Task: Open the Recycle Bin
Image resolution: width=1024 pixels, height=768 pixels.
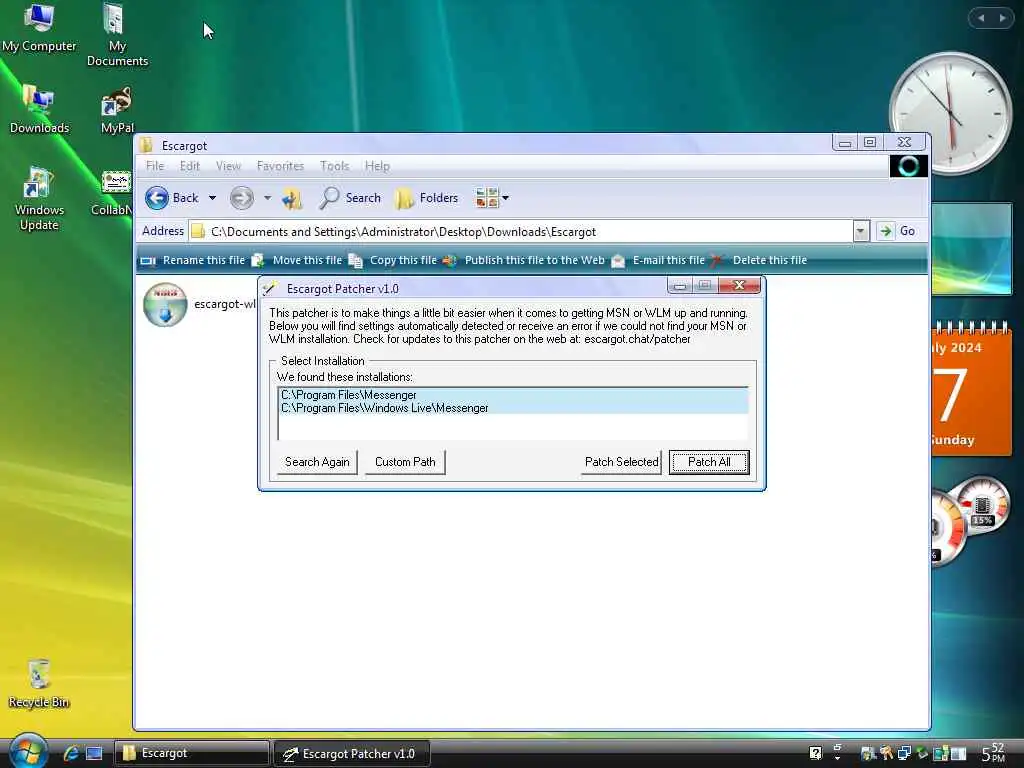Action: pyautogui.click(x=39, y=683)
